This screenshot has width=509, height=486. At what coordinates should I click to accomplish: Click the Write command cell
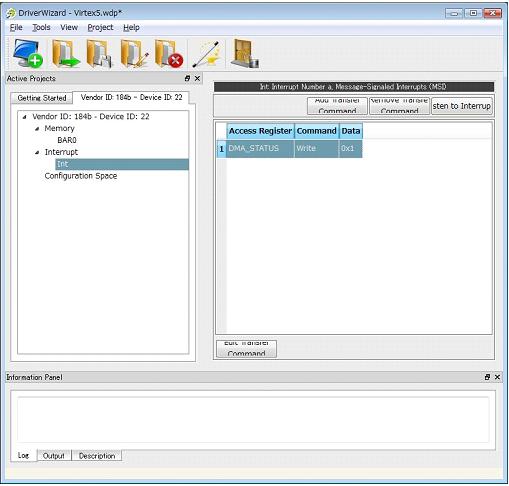coord(316,148)
